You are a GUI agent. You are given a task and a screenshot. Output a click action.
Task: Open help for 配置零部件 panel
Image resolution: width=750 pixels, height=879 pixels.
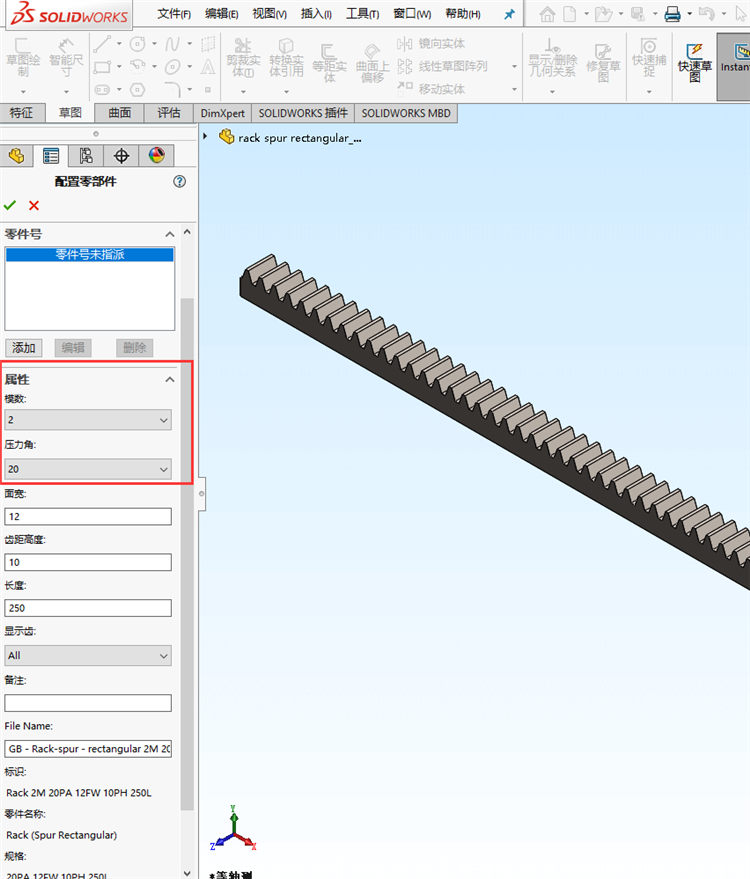coord(179,182)
